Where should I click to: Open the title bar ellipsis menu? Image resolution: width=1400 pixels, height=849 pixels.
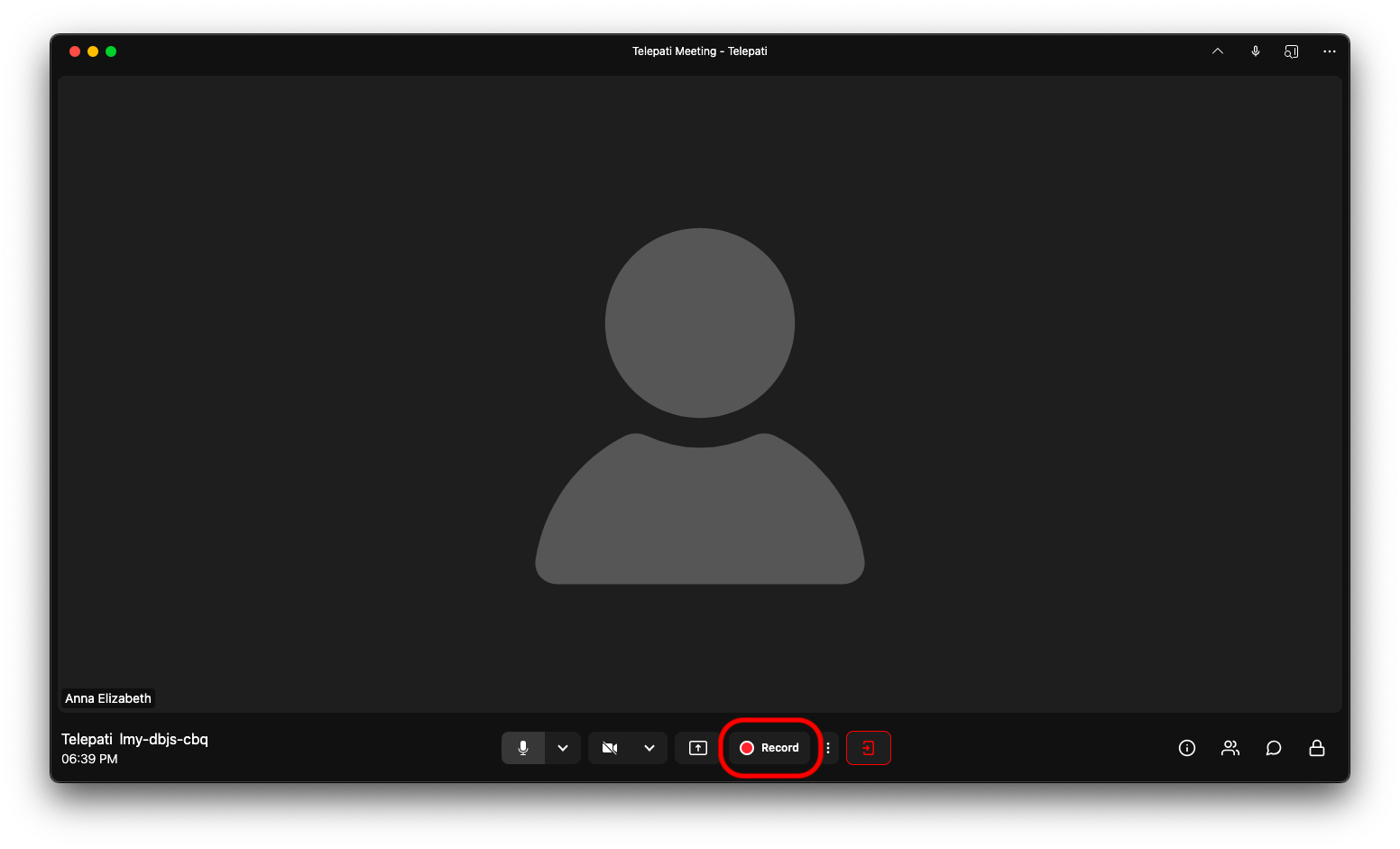[1330, 51]
